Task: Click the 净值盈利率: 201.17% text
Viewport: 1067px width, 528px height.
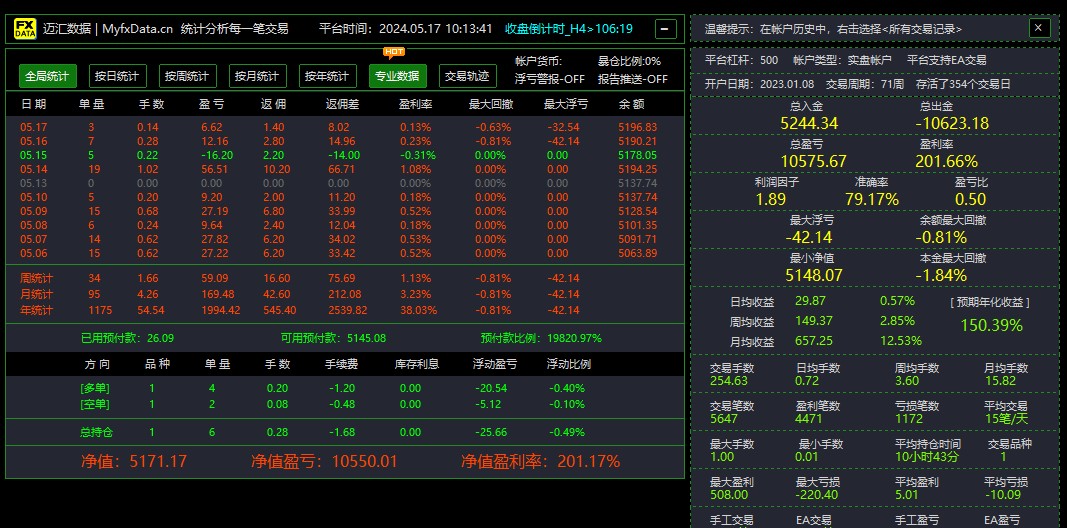Action: point(540,461)
